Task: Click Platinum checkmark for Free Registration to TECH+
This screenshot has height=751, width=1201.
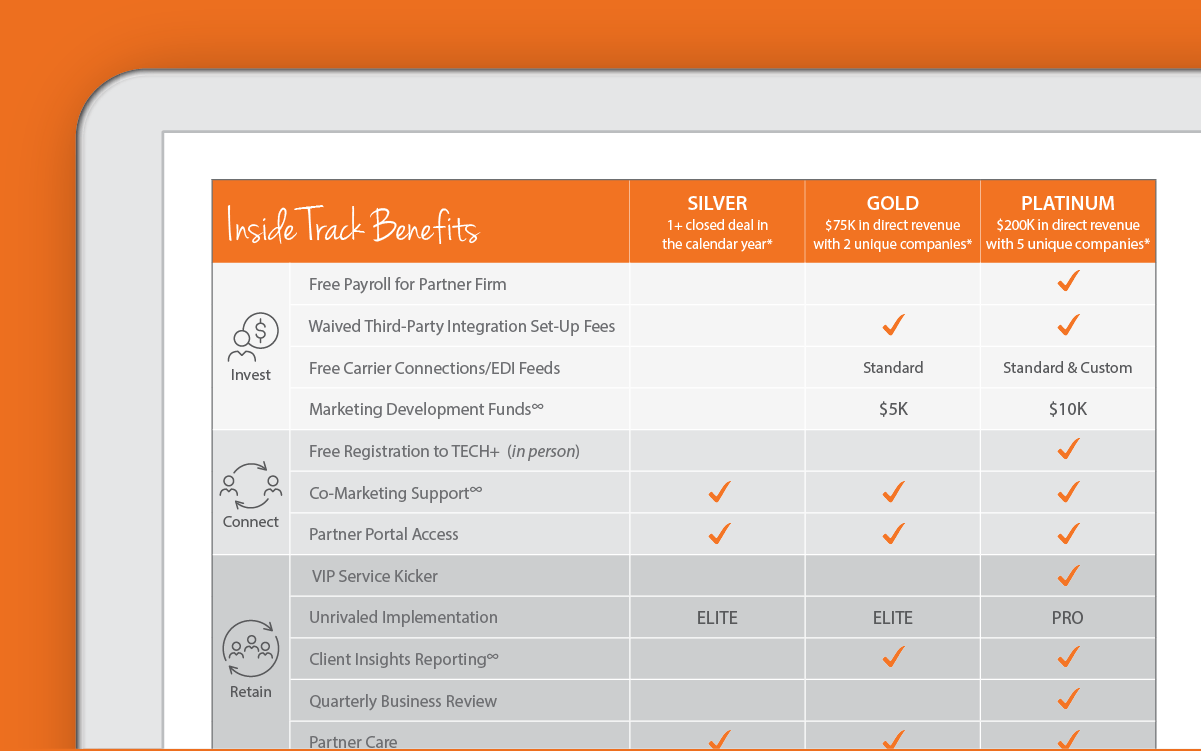Action: pos(1068,450)
